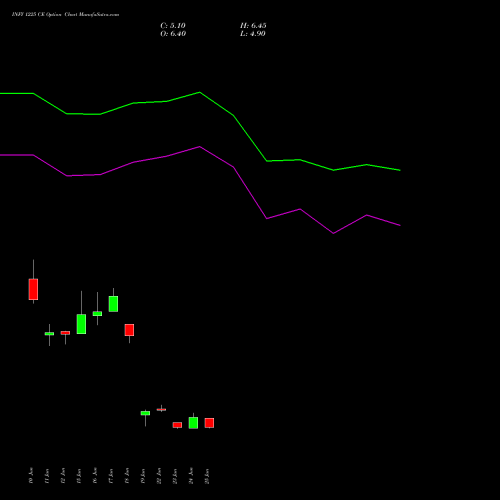Click the red candlestick above 10 Jun
Viewport: 500px width, 500px height.
pos(33,289)
